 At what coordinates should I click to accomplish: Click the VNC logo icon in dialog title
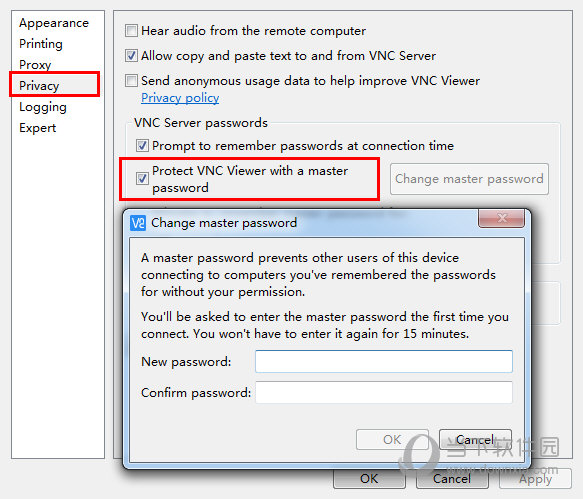coord(138,223)
